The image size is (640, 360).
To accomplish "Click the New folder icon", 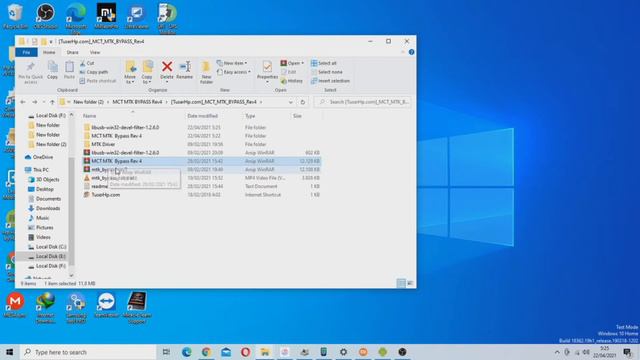I will (x=206, y=67).
